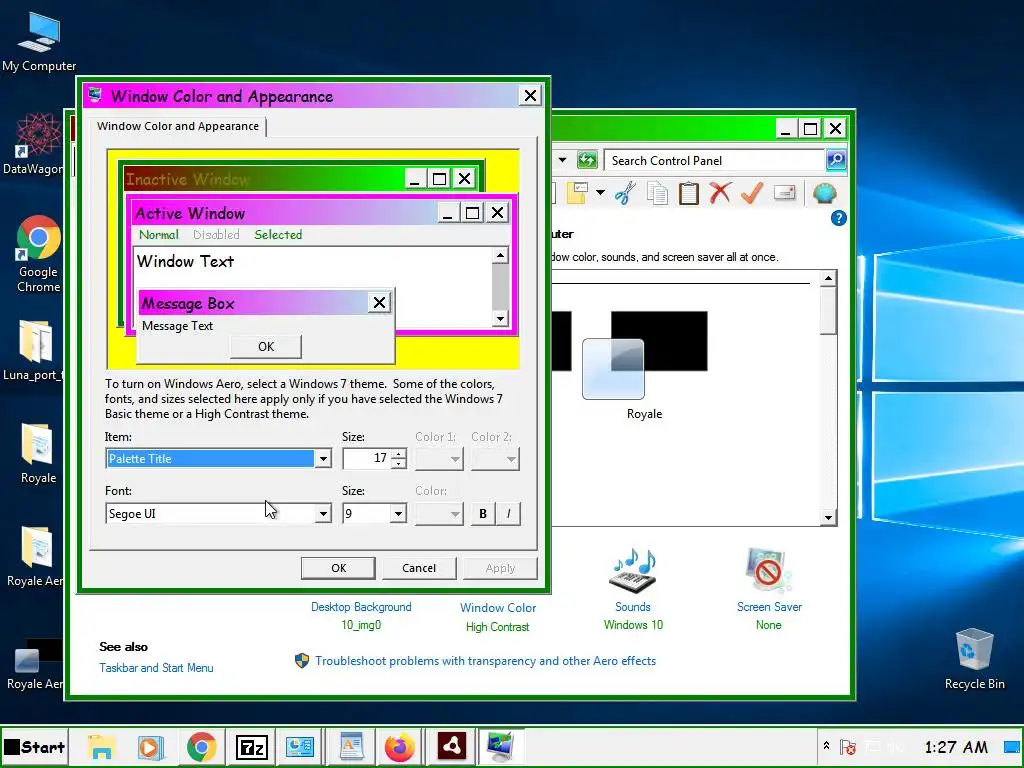
Task: Click the preview Window Text scroll down arrow
Action: point(500,319)
